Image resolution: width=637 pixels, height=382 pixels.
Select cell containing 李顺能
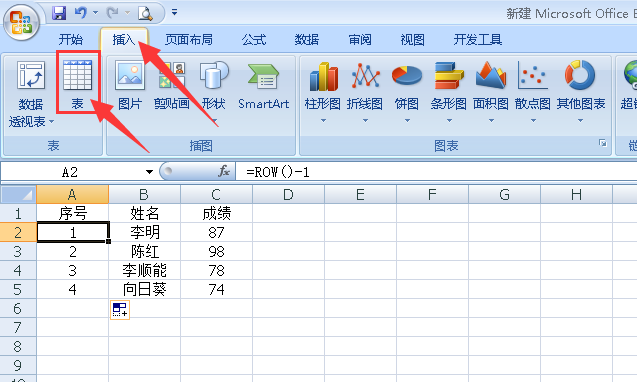(x=144, y=270)
